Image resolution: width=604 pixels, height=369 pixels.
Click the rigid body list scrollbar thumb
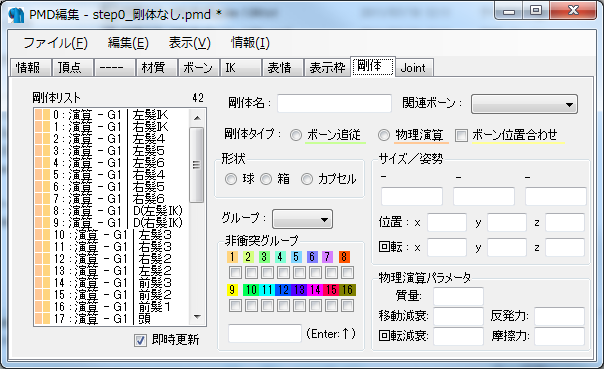coord(197,165)
